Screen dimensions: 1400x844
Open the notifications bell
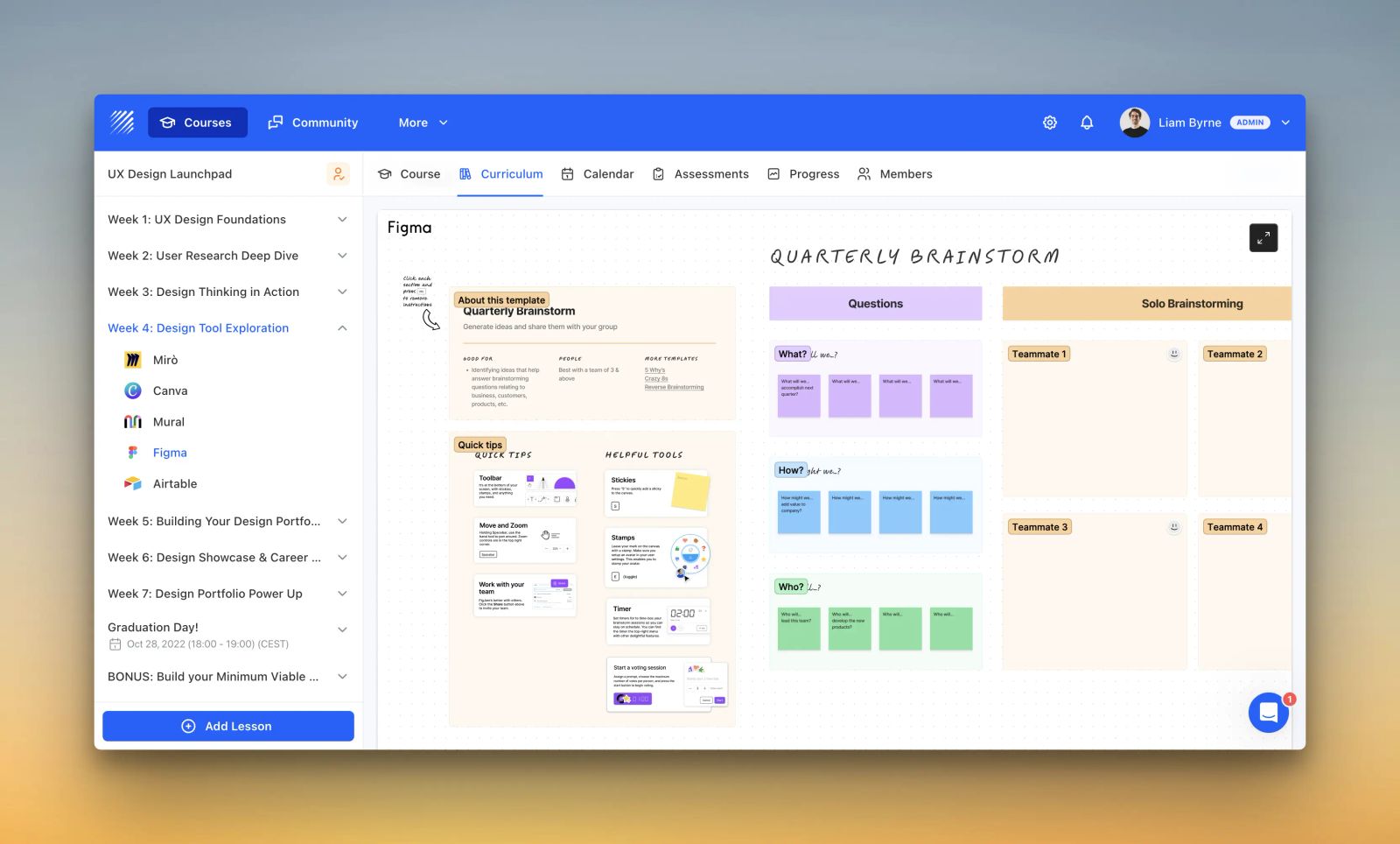pyautogui.click(x=1087, y=123)
